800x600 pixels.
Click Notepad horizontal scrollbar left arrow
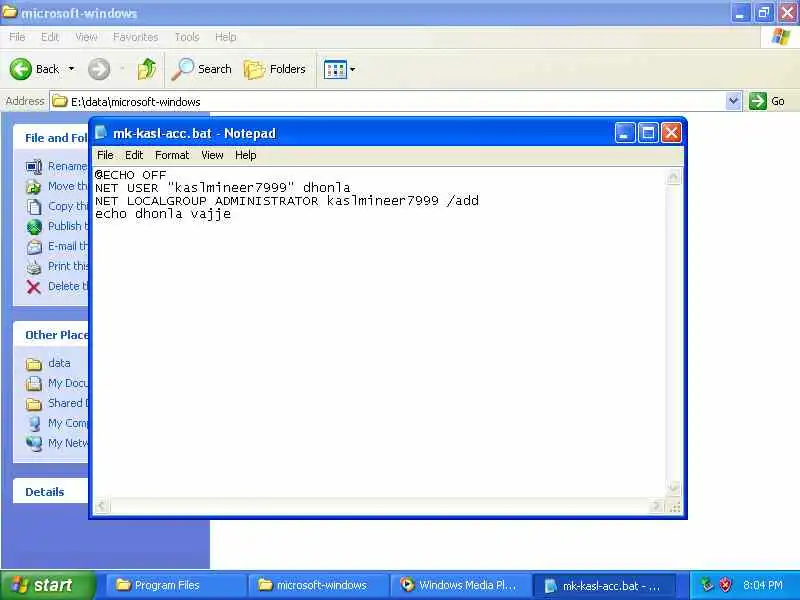coord(101,506)
